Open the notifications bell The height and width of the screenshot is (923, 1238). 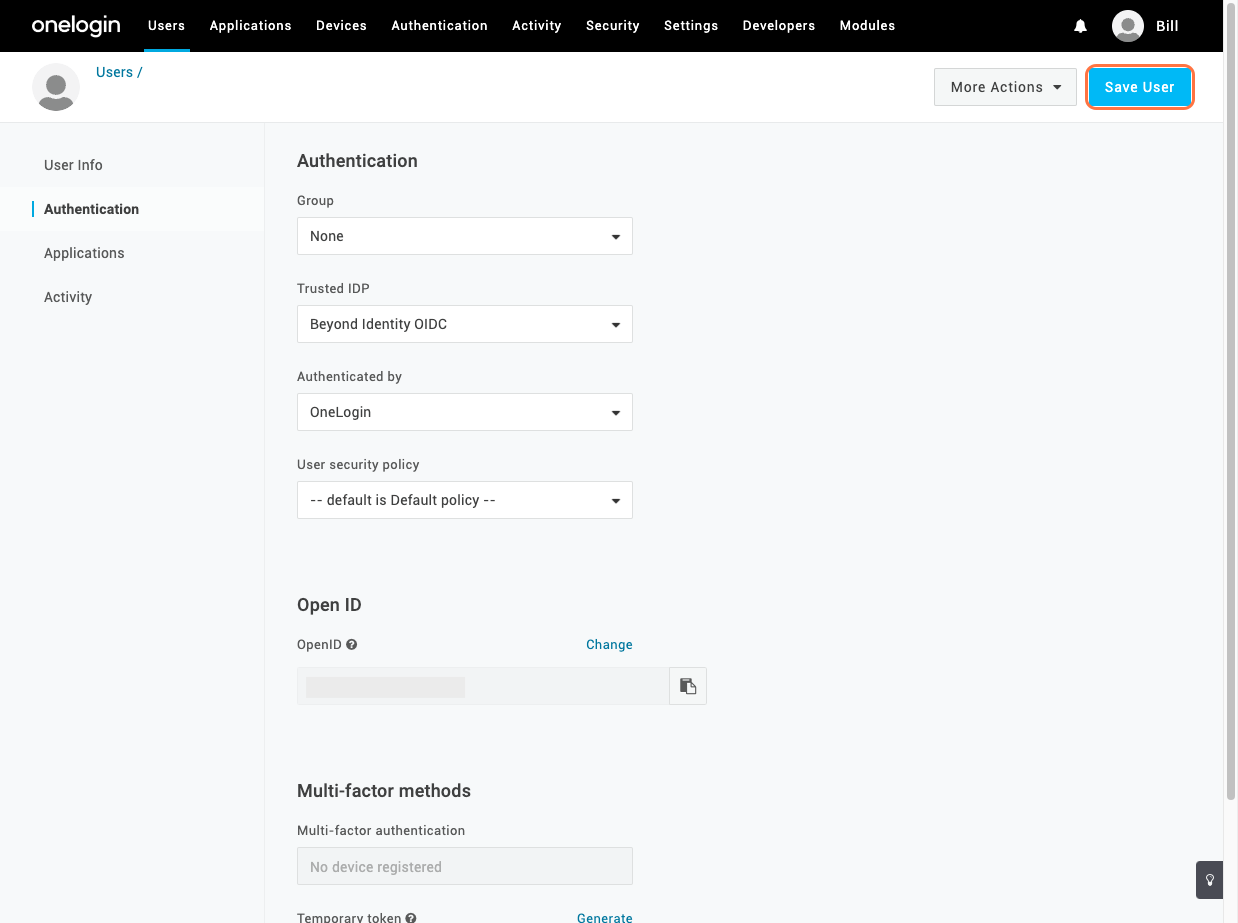point(1080,26)
